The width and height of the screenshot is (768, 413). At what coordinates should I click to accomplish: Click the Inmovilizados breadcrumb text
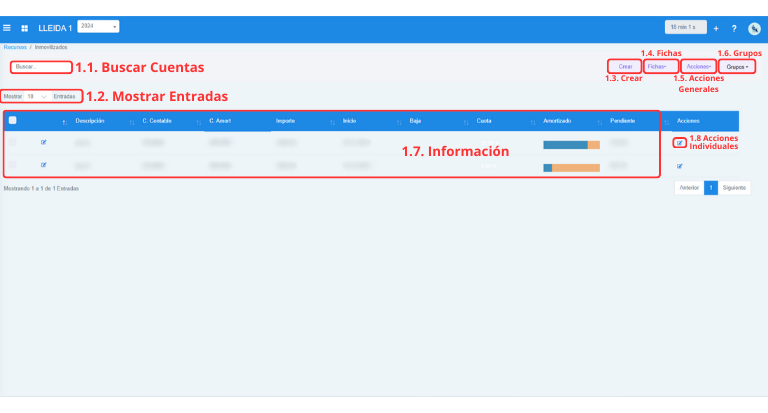pyautogui.click(x=51, y=47)
